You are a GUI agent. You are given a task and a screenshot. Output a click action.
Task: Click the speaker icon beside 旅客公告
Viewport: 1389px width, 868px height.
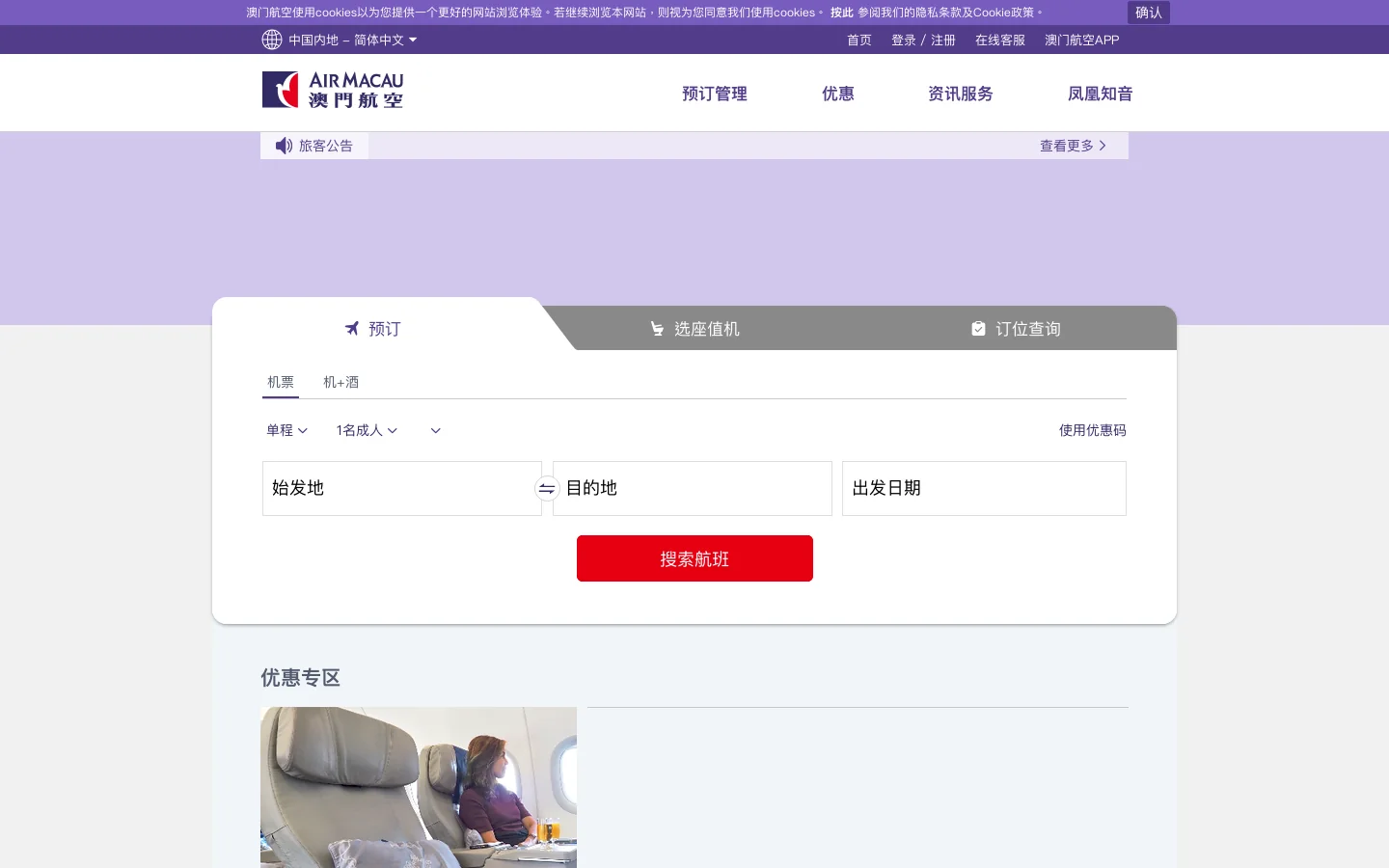coord(284,146)
